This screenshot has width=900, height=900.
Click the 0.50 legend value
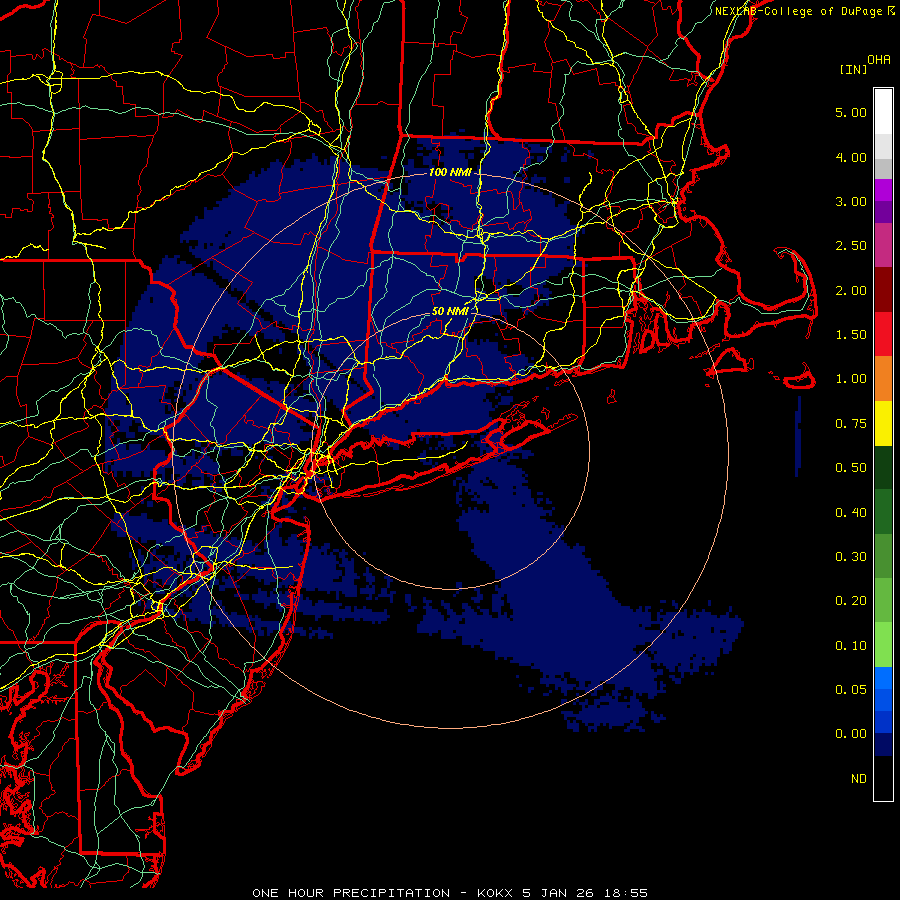(x=851, y=468)
